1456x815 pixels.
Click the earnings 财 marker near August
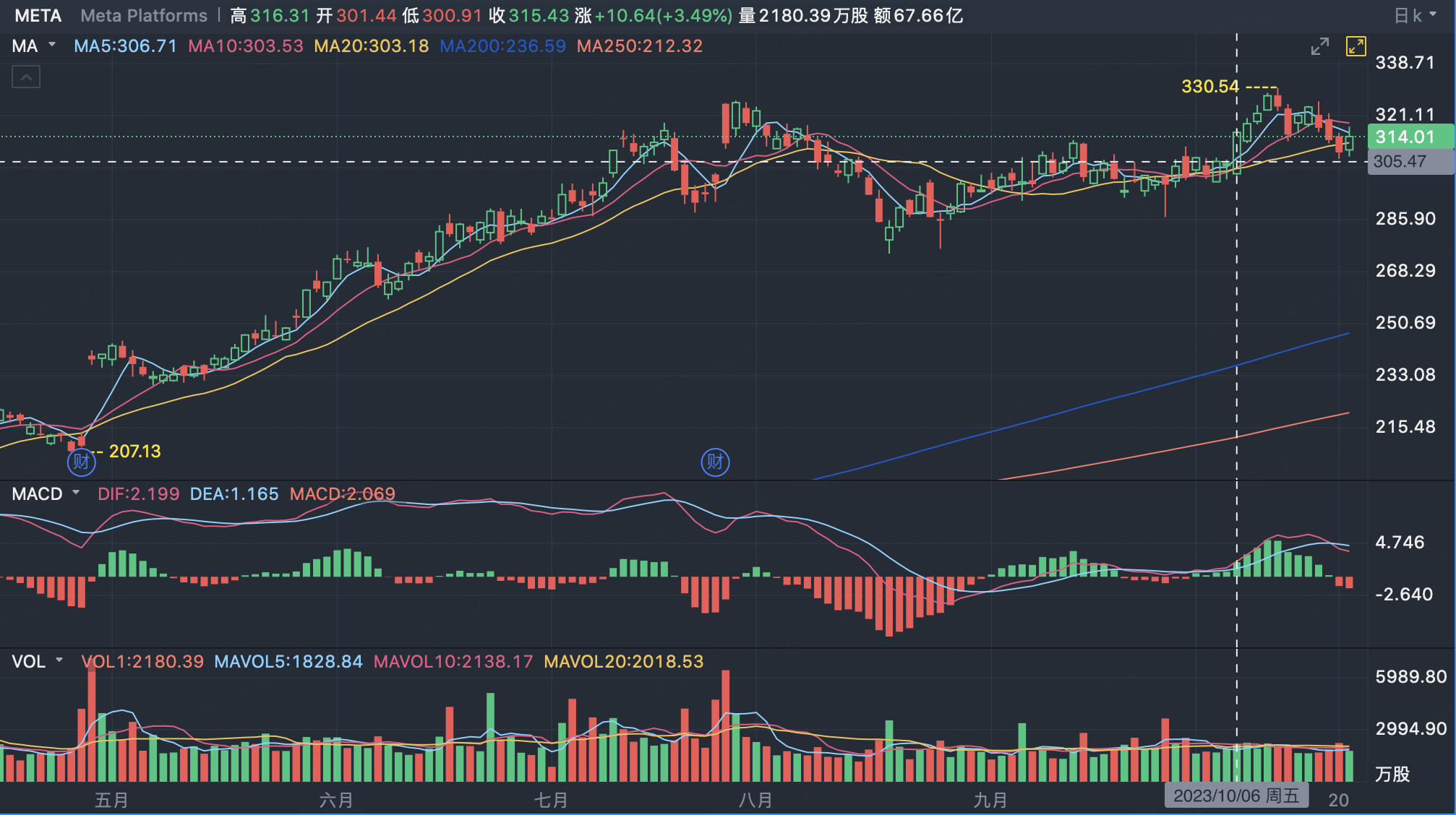pyautogui.click(x=715, y=462)
